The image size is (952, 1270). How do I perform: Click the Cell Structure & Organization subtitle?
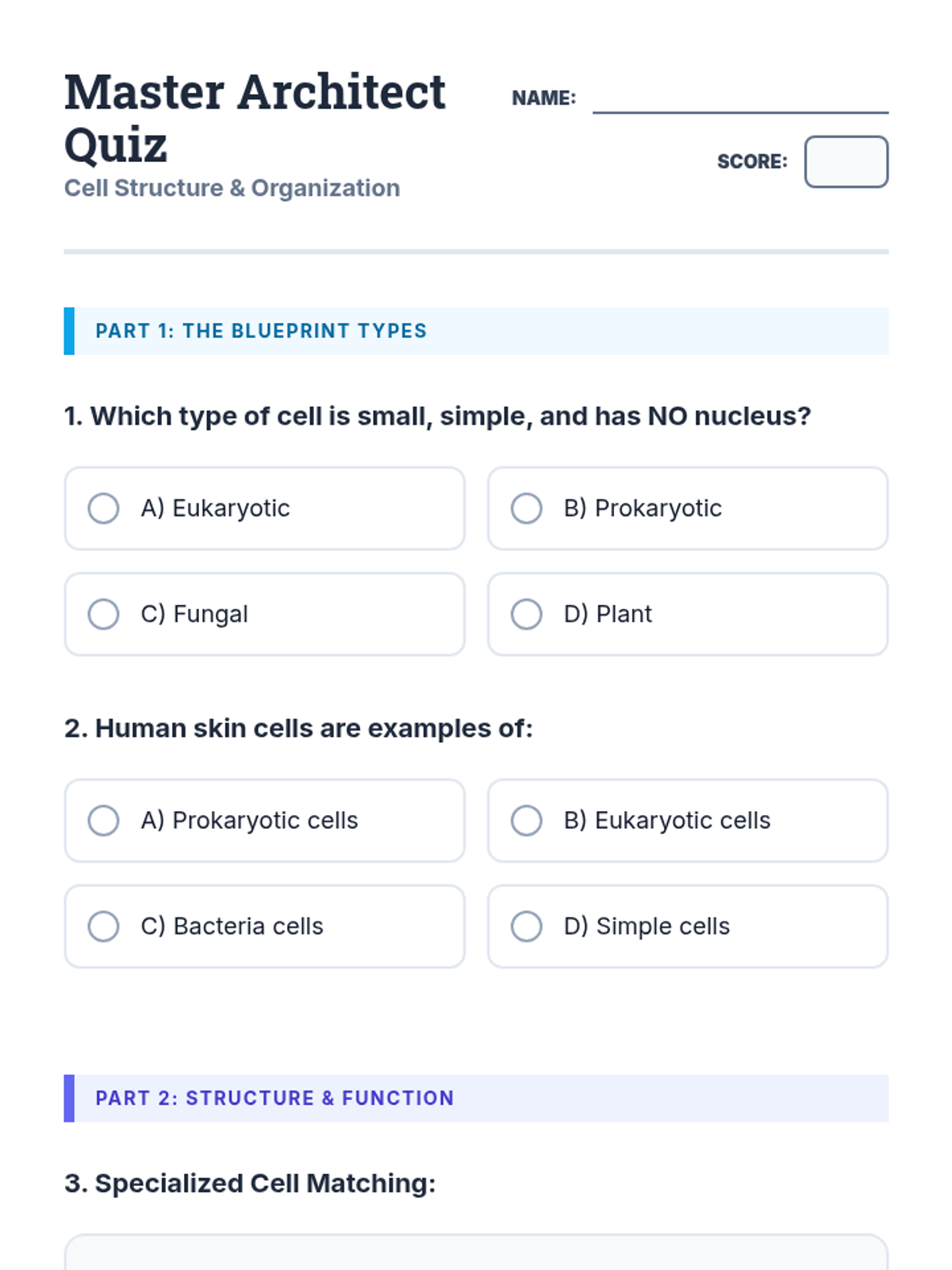(232, 188)
